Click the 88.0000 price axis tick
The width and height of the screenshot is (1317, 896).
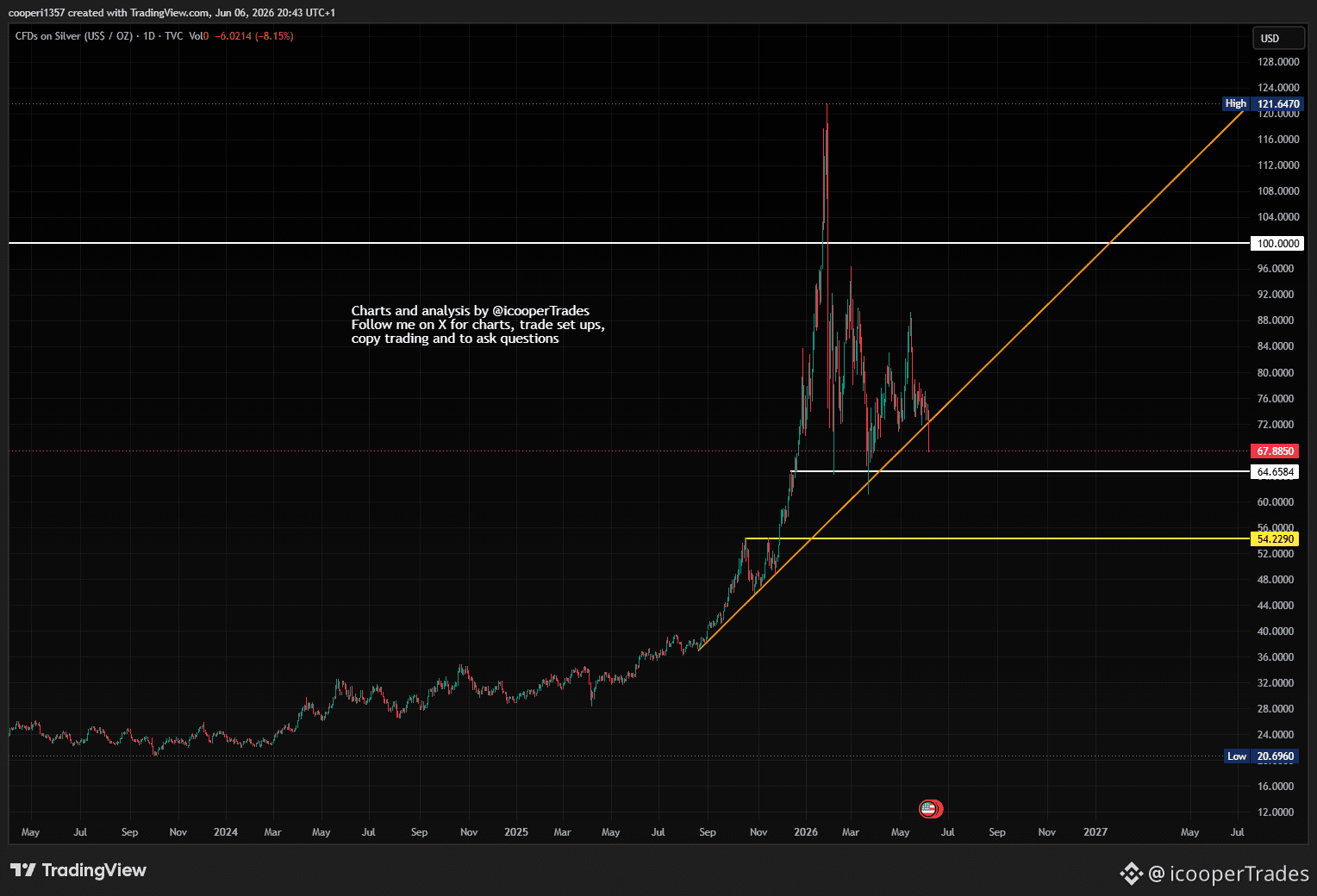[1276, 320]
